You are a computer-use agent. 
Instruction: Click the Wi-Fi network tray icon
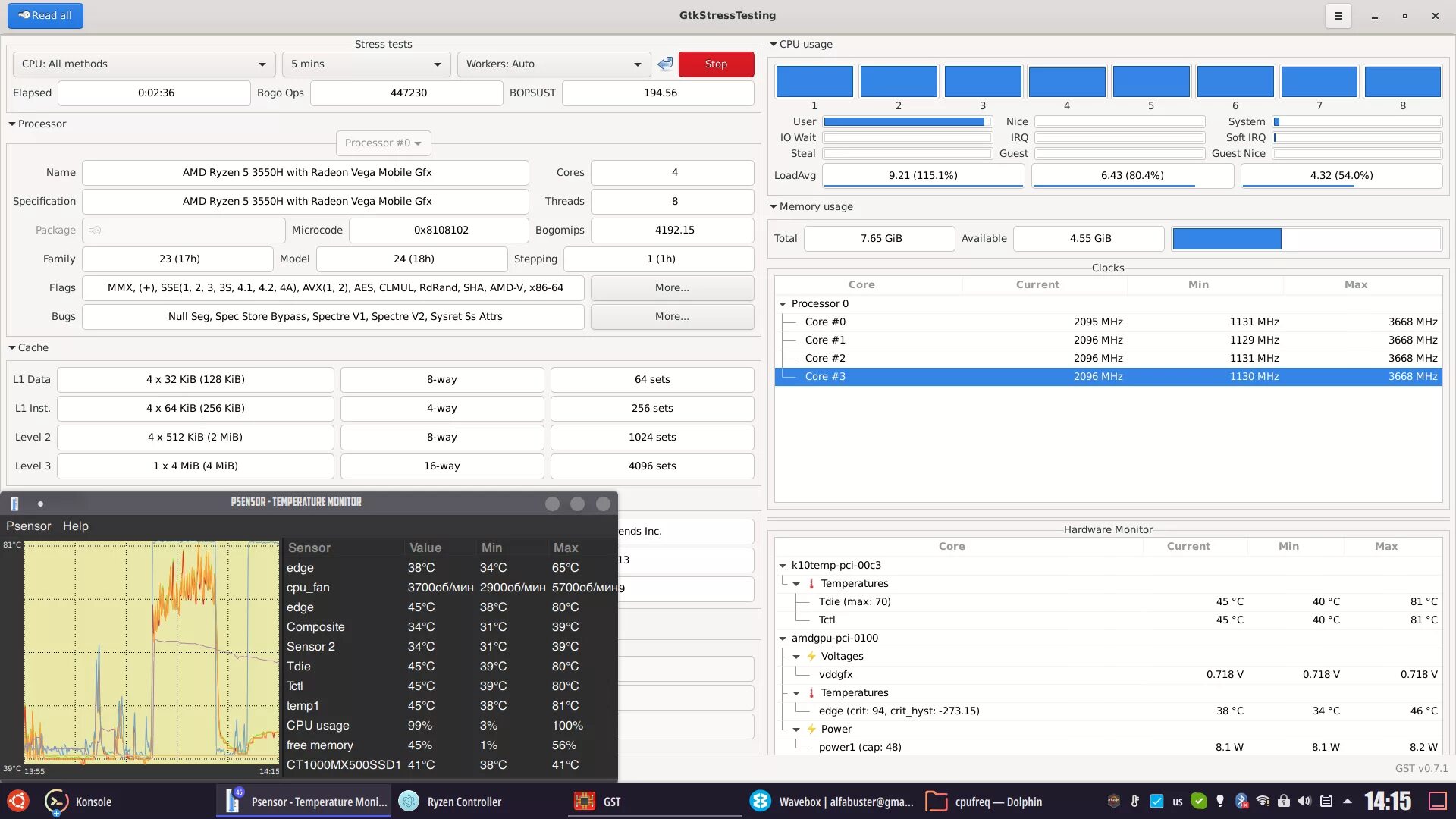pos(1263,801)
